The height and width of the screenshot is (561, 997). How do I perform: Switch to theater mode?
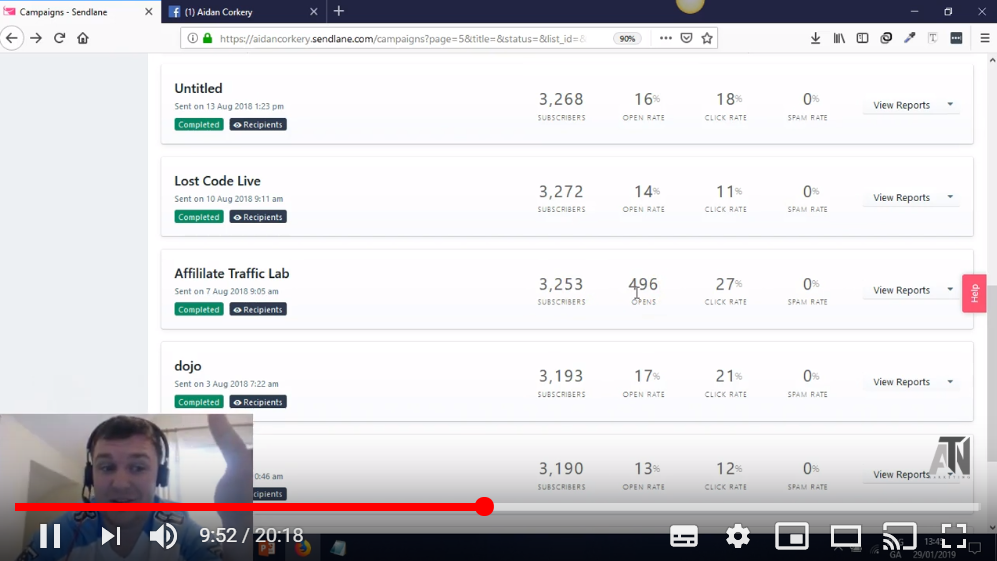point(846,536)
